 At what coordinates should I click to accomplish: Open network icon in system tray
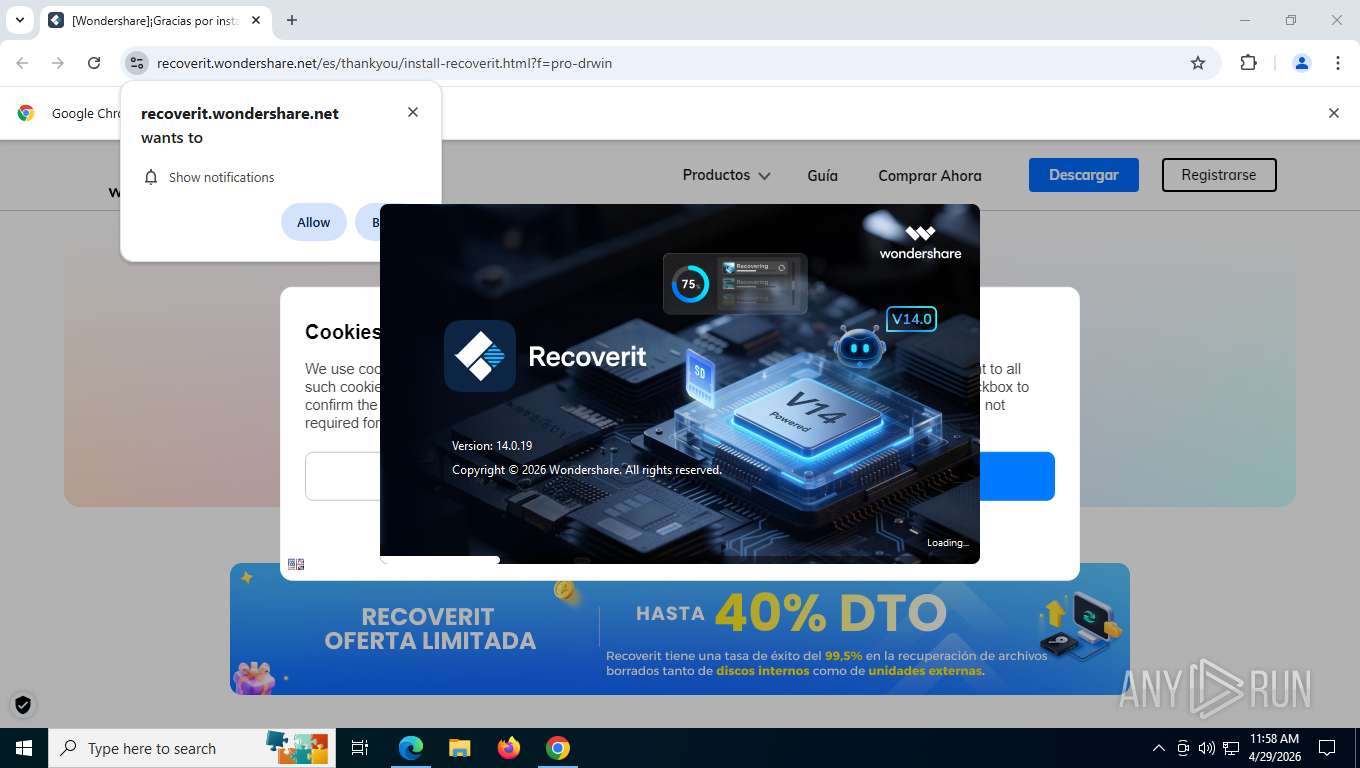(x=1231, y=748)
